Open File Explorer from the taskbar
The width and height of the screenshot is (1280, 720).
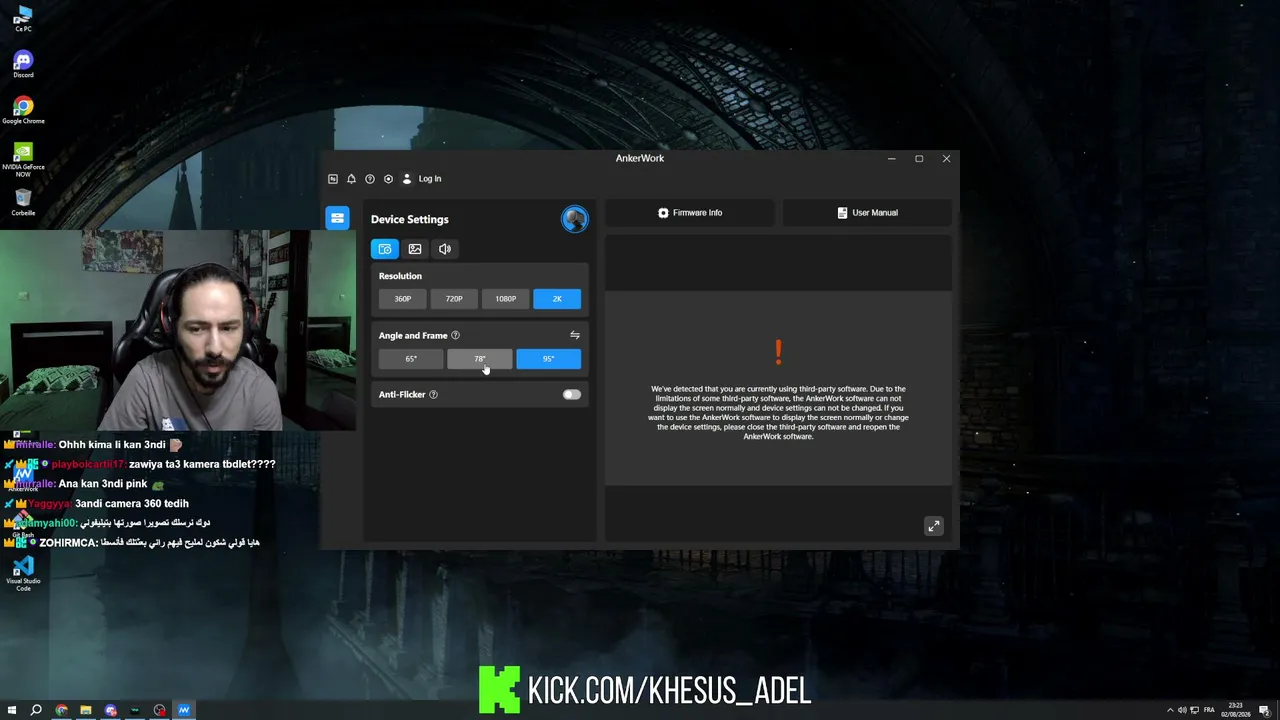(86, 710)
